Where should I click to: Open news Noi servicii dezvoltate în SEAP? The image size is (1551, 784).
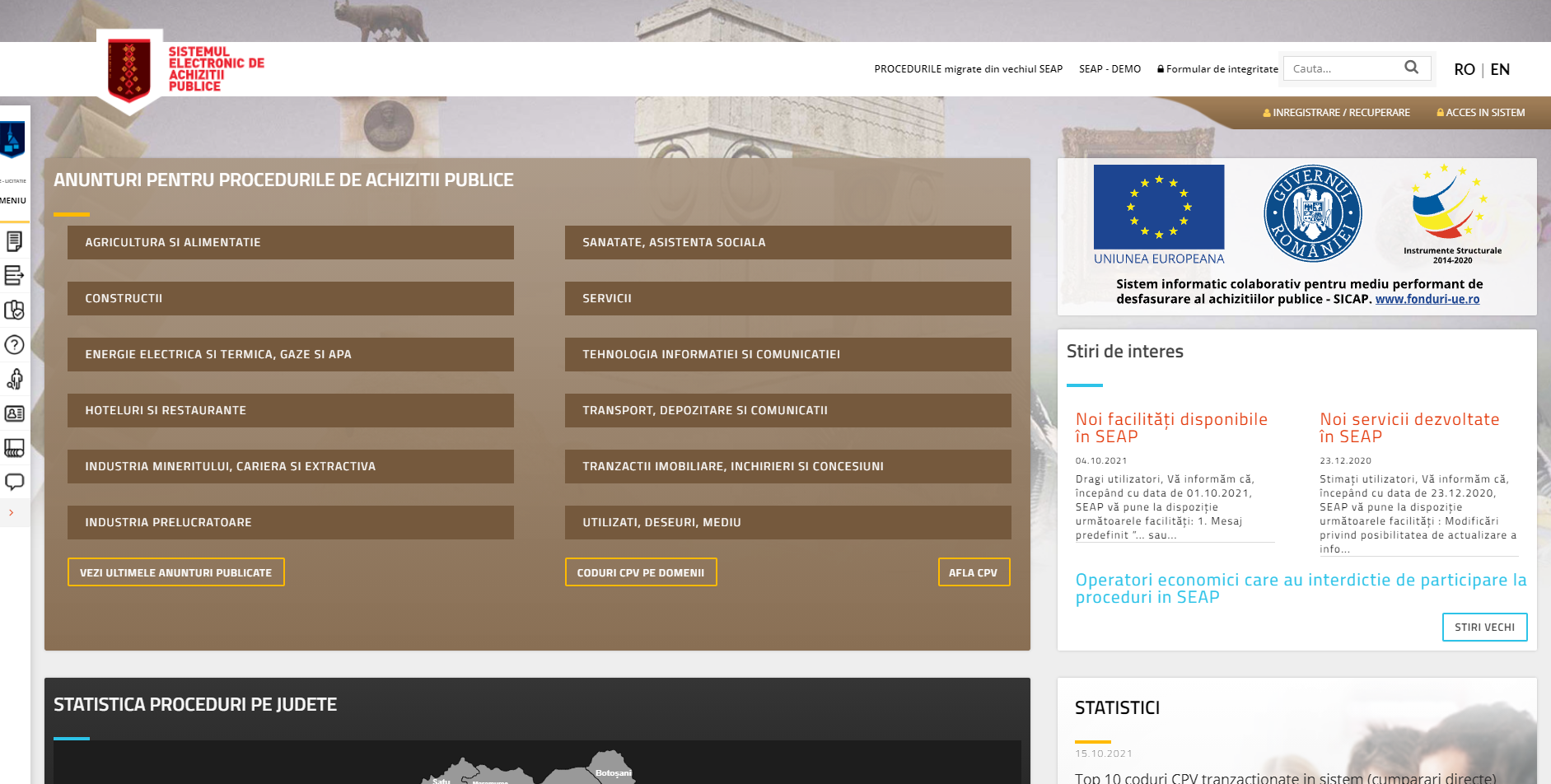tap(1409, 428)
